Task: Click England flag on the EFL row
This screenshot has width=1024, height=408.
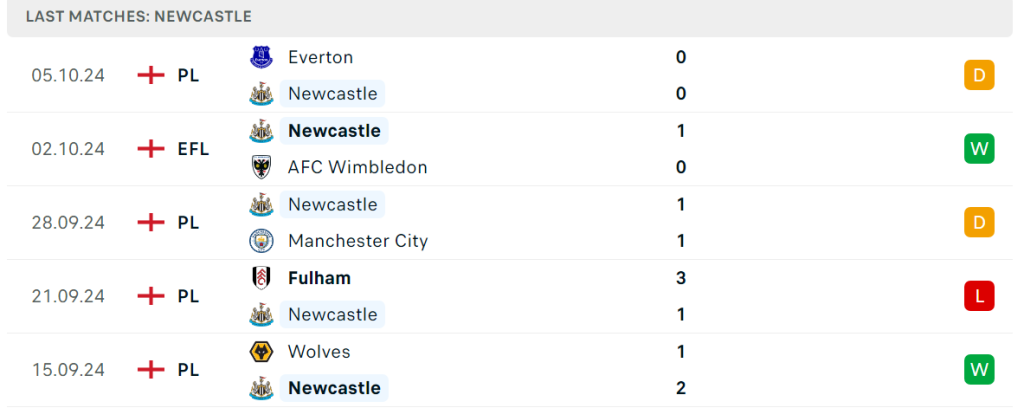Action: point(151,149)
